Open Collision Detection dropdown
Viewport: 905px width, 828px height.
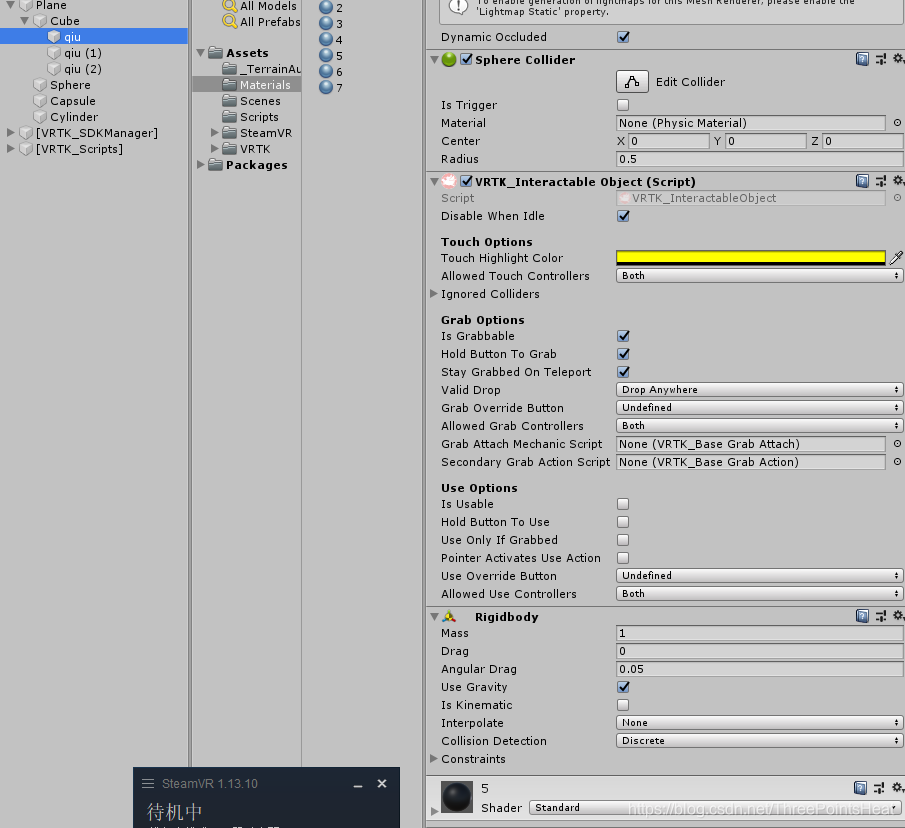[759, 740]
